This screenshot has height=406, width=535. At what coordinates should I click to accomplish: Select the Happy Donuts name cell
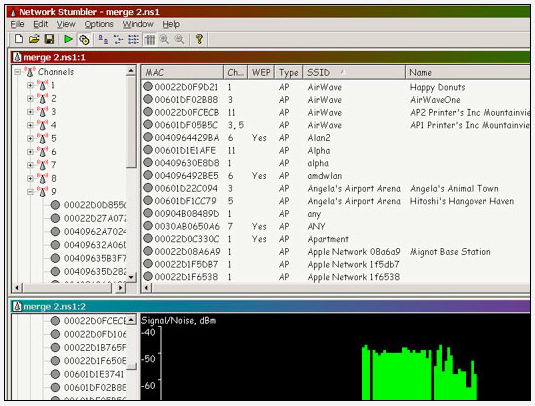pos(437,87)
